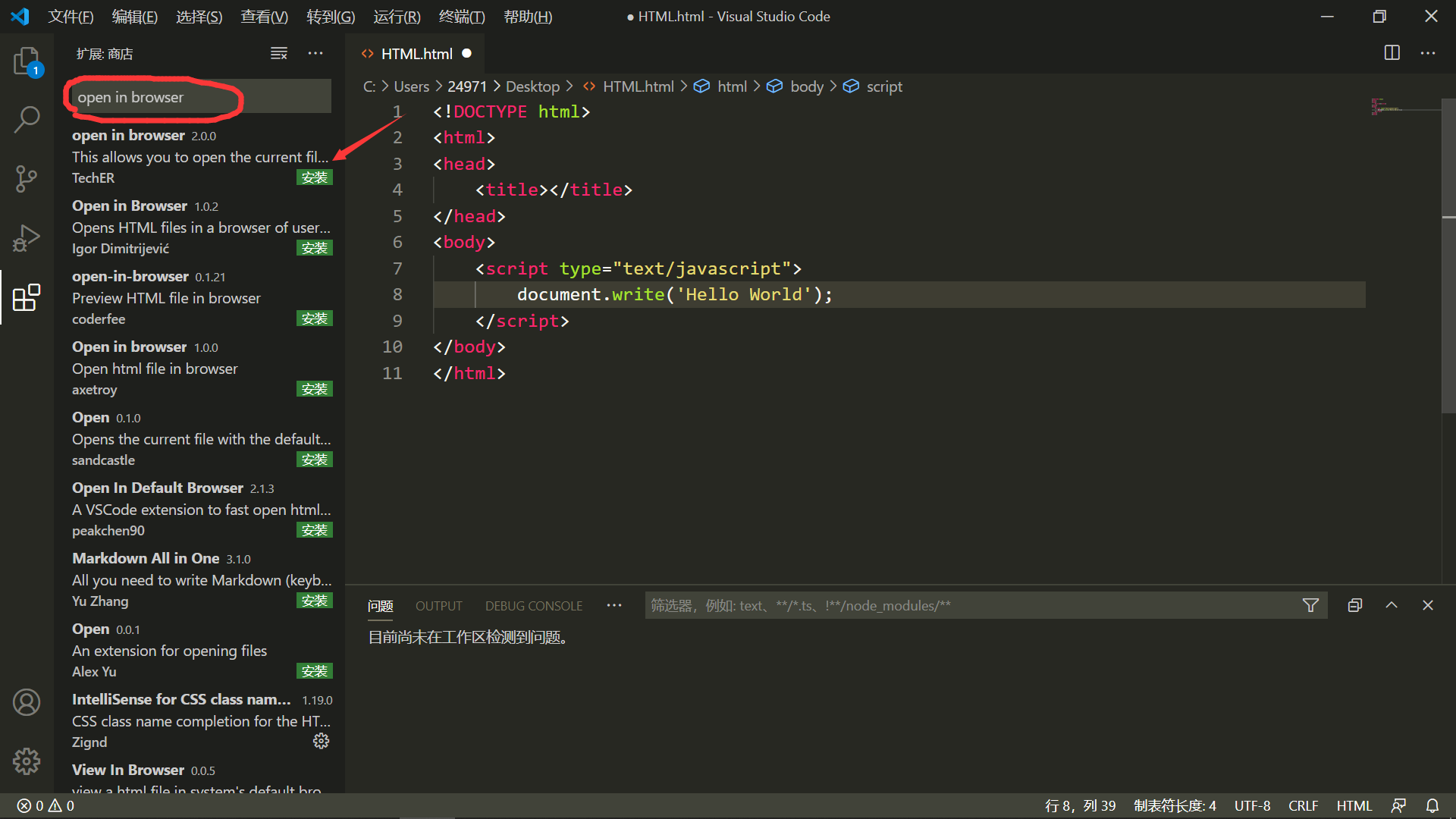Open the Search view icon
The width and height of the screenshot is (1456, 819).
27,119
